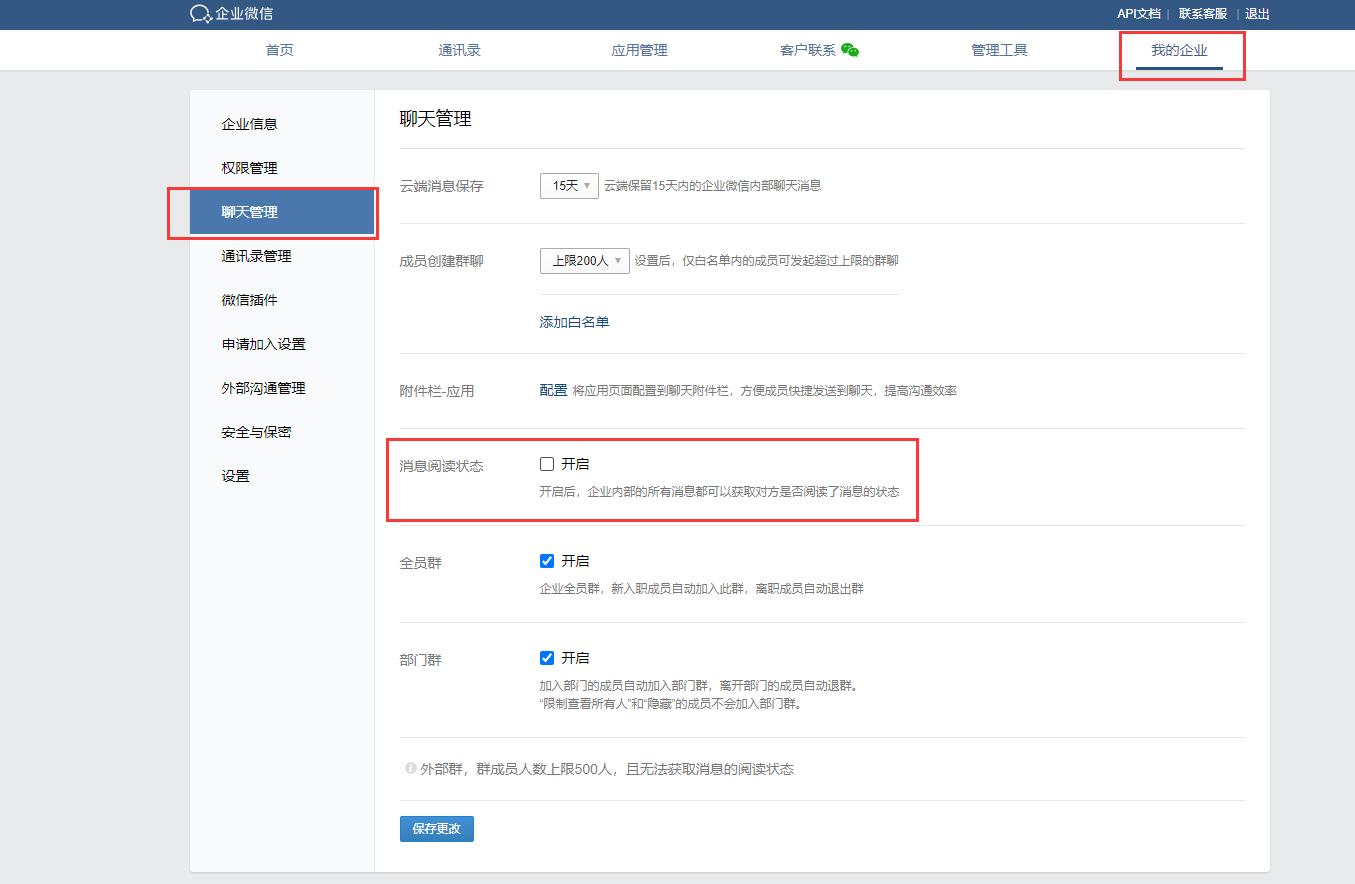Viewport: 1355px width, 884px height.
Task: Click the 配置 link for 附件栏-应用
Action: [553, 390]
